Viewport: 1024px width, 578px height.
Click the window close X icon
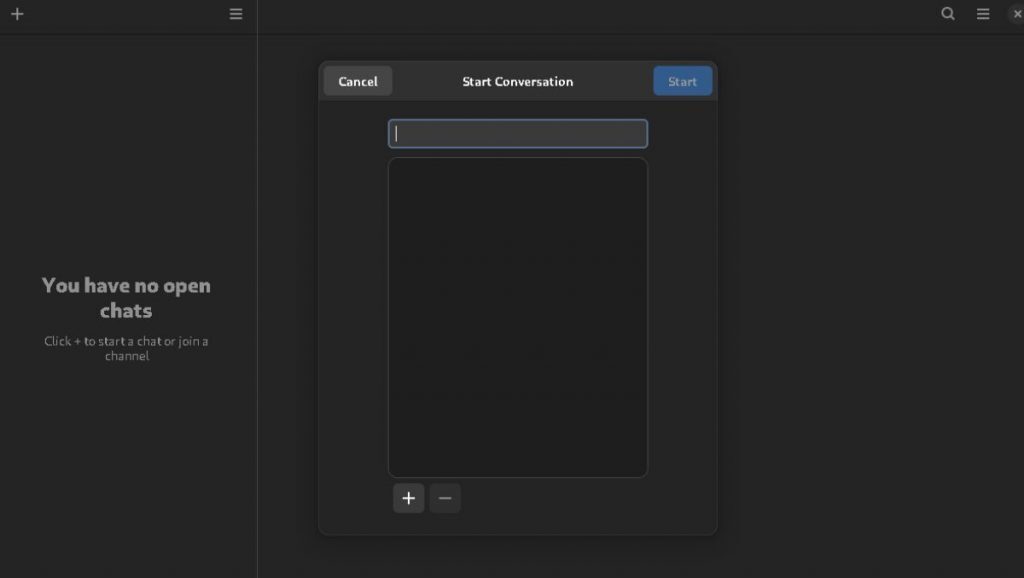[1016, 14]
